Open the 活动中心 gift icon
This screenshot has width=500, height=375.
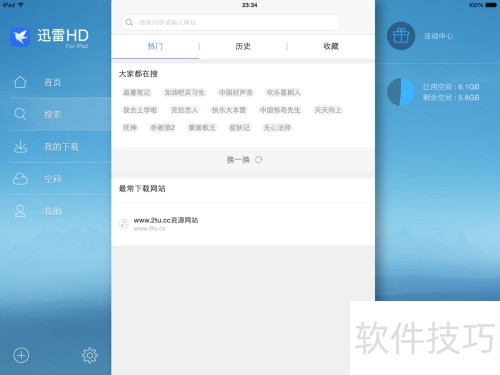pos(401,36)
